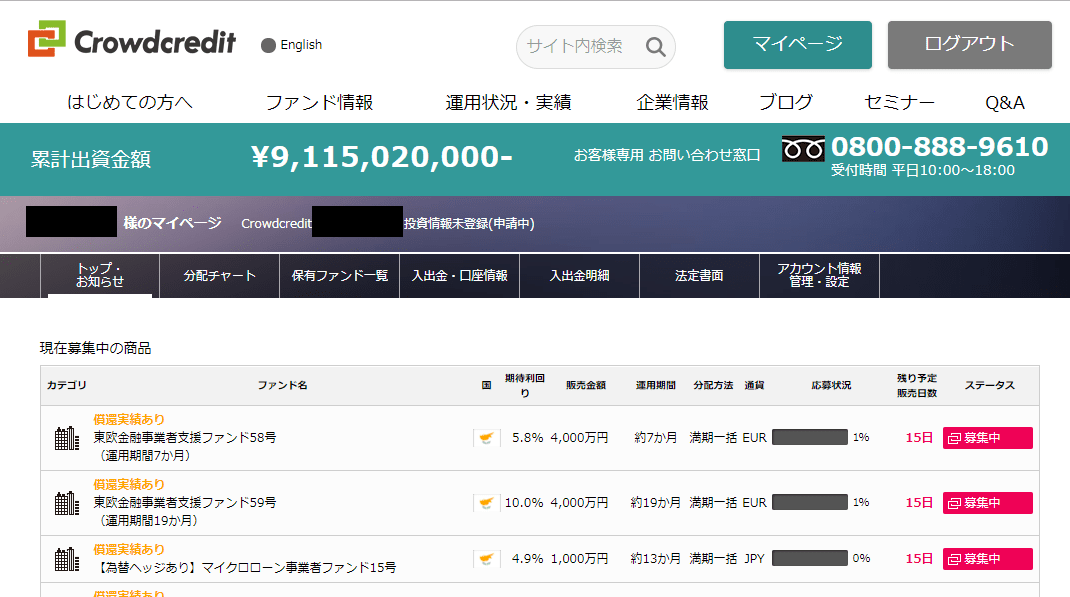Click the 販売金額 column header
The width and height of the screenshot is (1070, 597).
585,385
